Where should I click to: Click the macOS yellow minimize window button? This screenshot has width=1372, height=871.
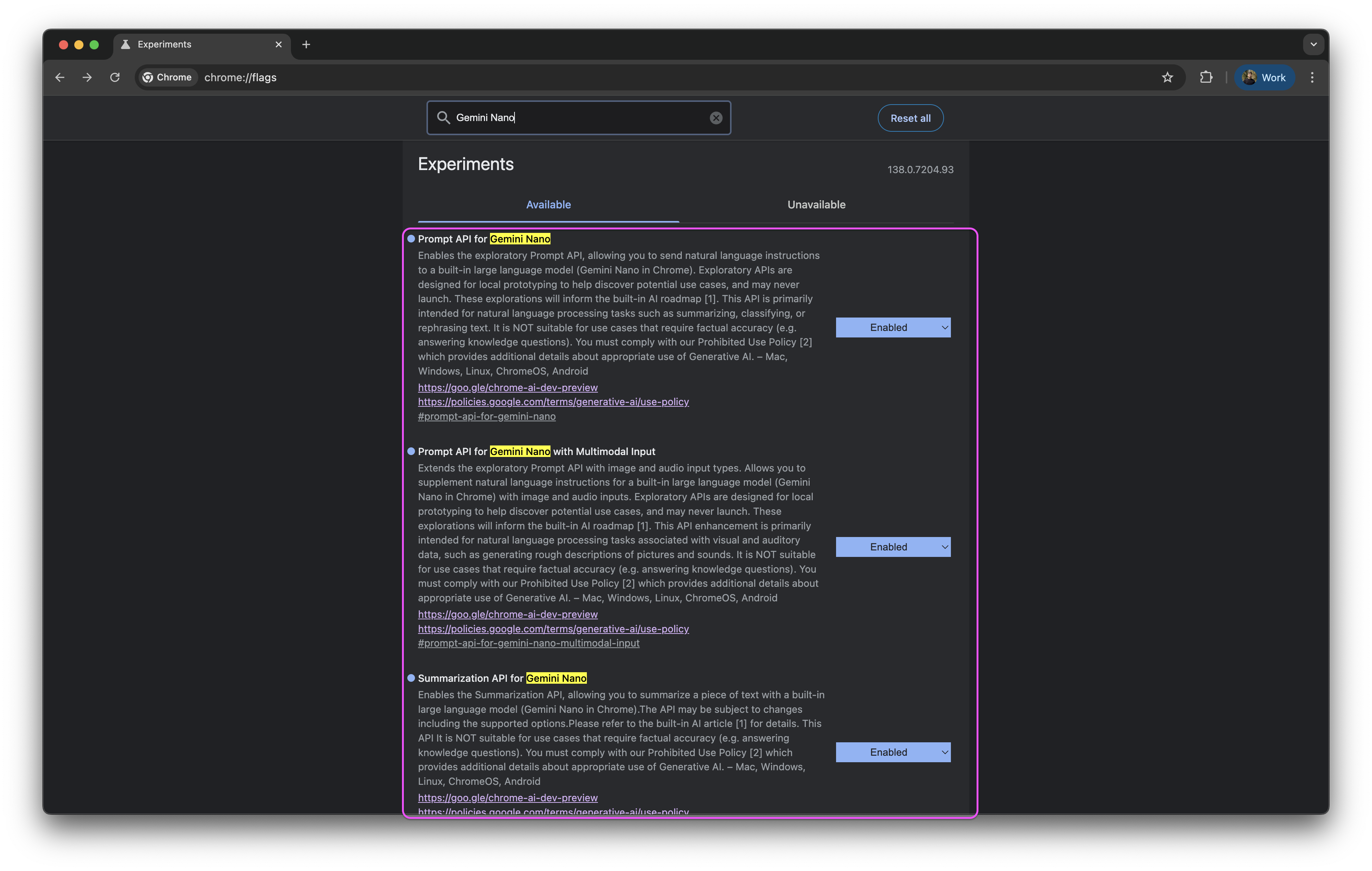tap(78, 44)
